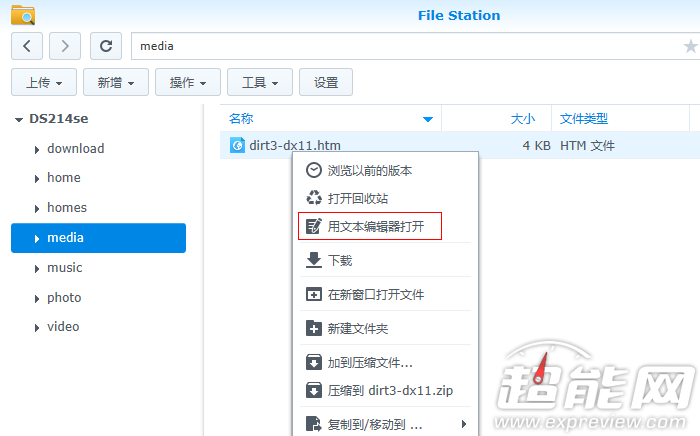Open the 新增 dropdown button
Image resolution: width=700 pixels, height=436 pixels.
click(116, 82)
